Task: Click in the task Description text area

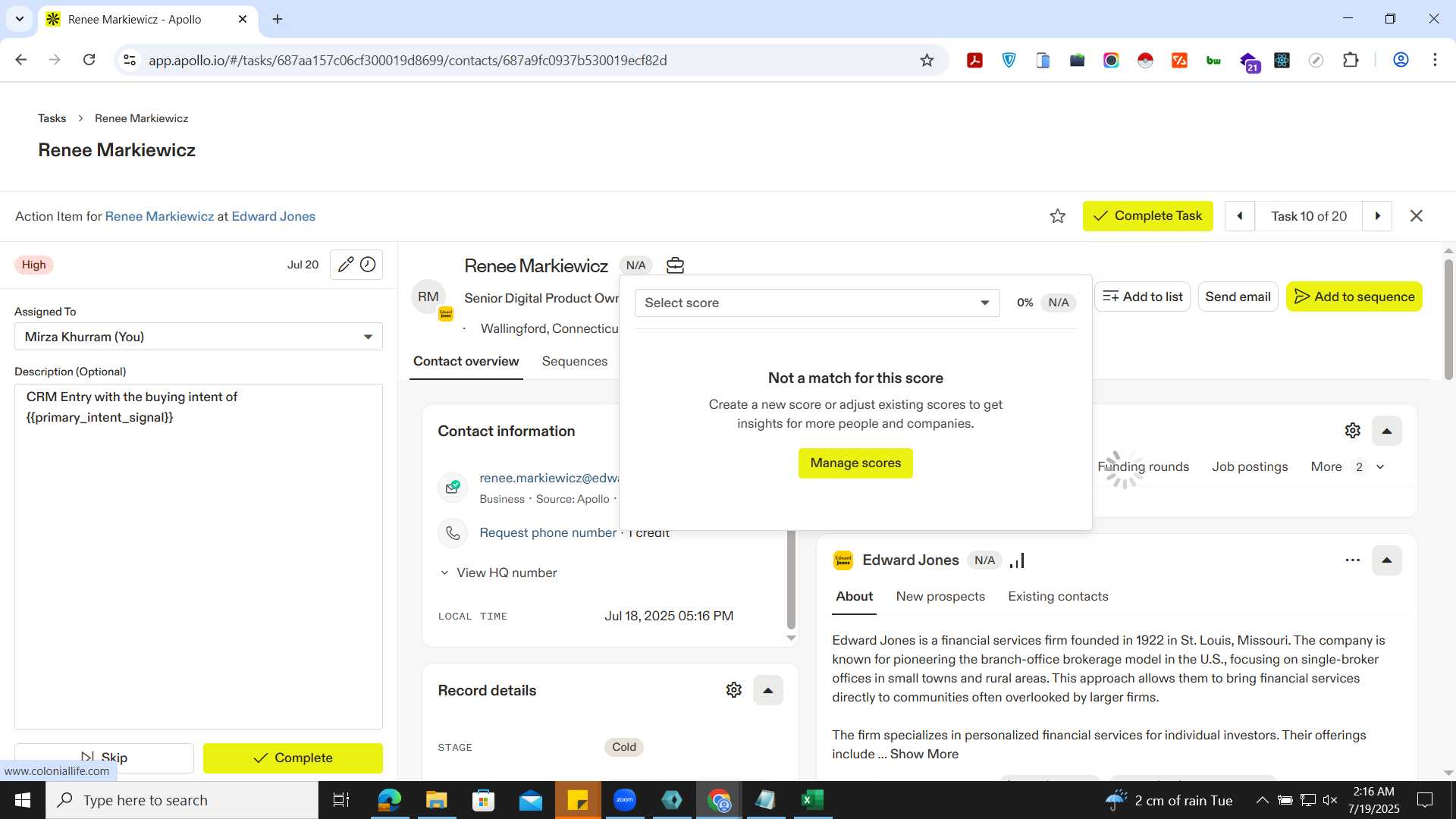Action: [199, 557]
